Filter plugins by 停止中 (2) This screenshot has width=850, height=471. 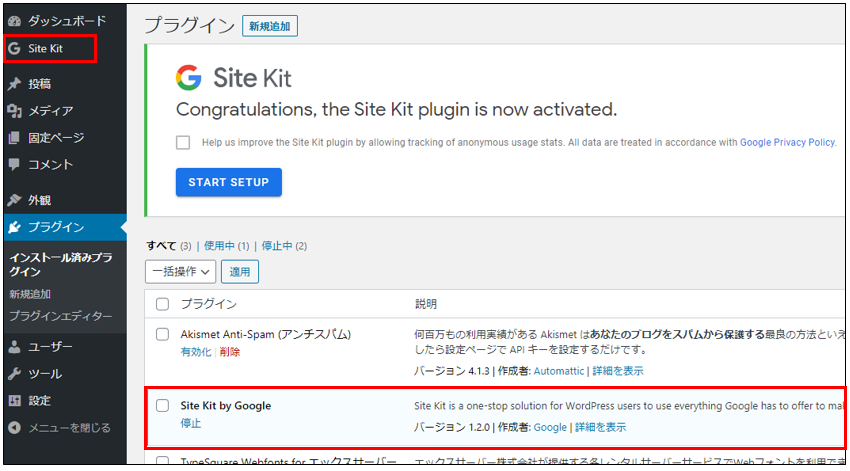(284, 246)
